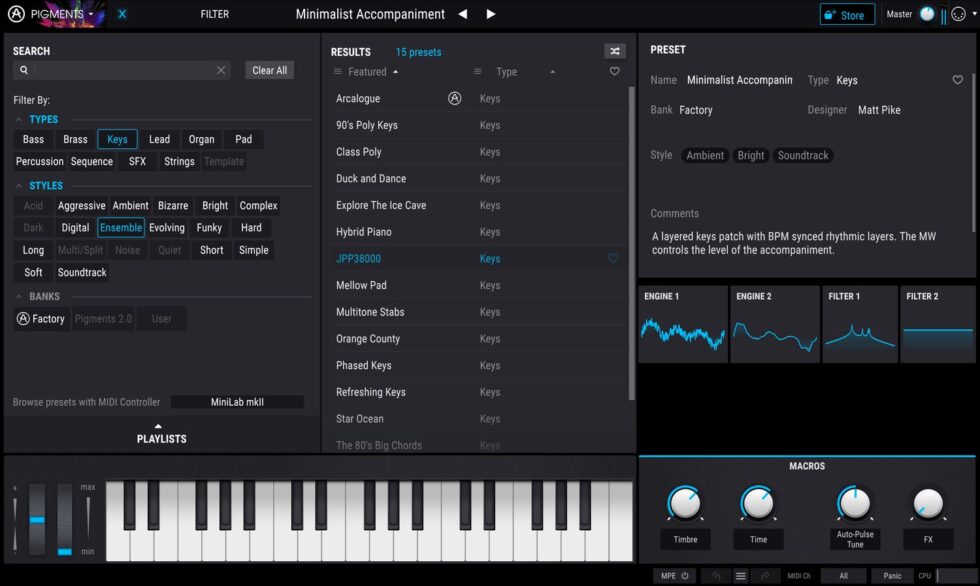This screenshot has width=980, height=586.
Task: Click the Arturia icon on Factory bank
Action: (x=23, y=319)
